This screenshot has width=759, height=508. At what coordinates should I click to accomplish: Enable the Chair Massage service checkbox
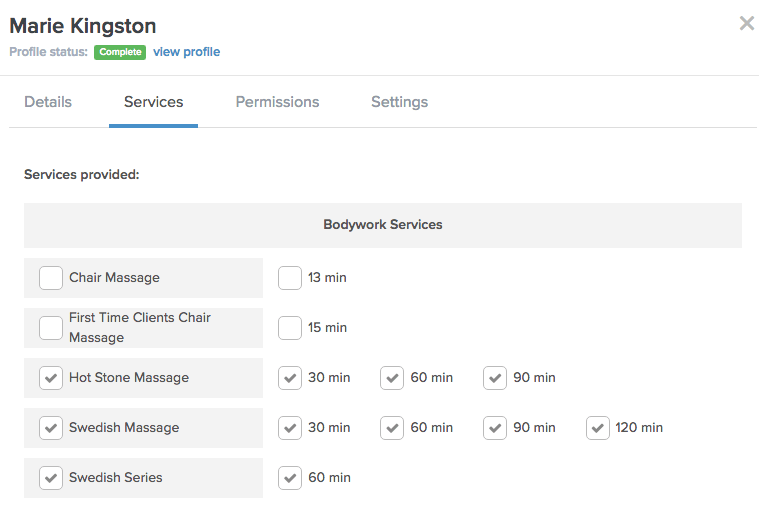51,278
